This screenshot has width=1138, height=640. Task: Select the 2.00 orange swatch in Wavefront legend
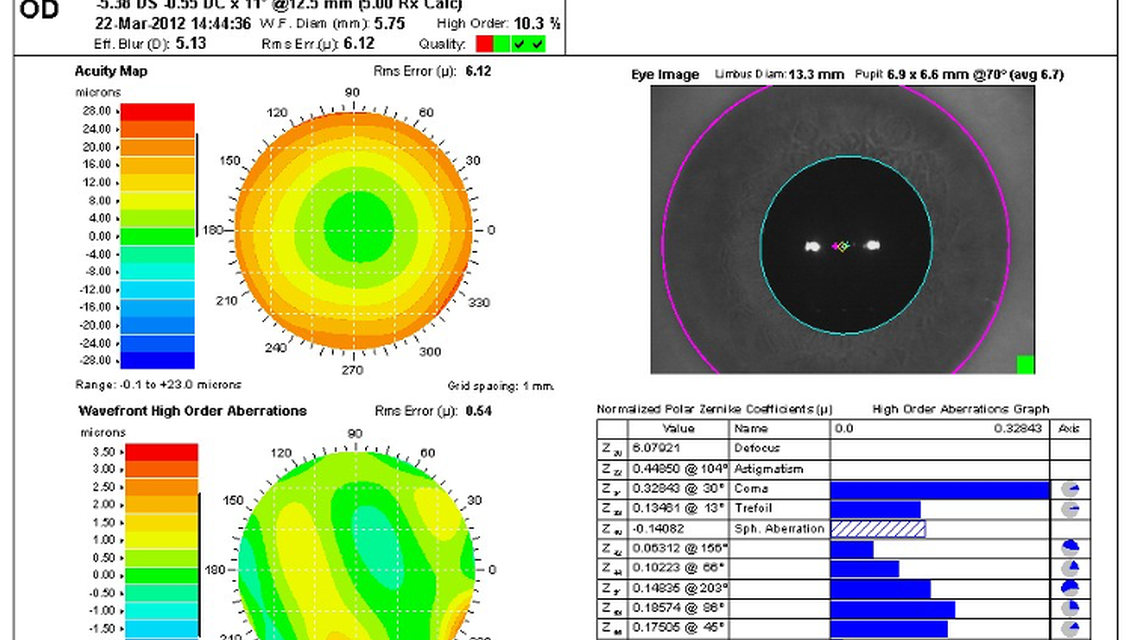pyautogui.click(x=162, y=505)
